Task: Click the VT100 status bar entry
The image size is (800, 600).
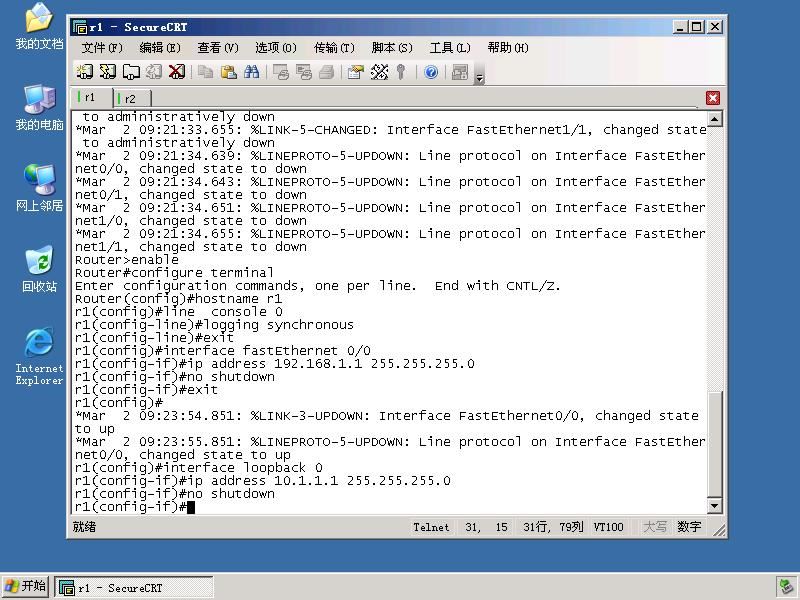Action: coord(608,527)
